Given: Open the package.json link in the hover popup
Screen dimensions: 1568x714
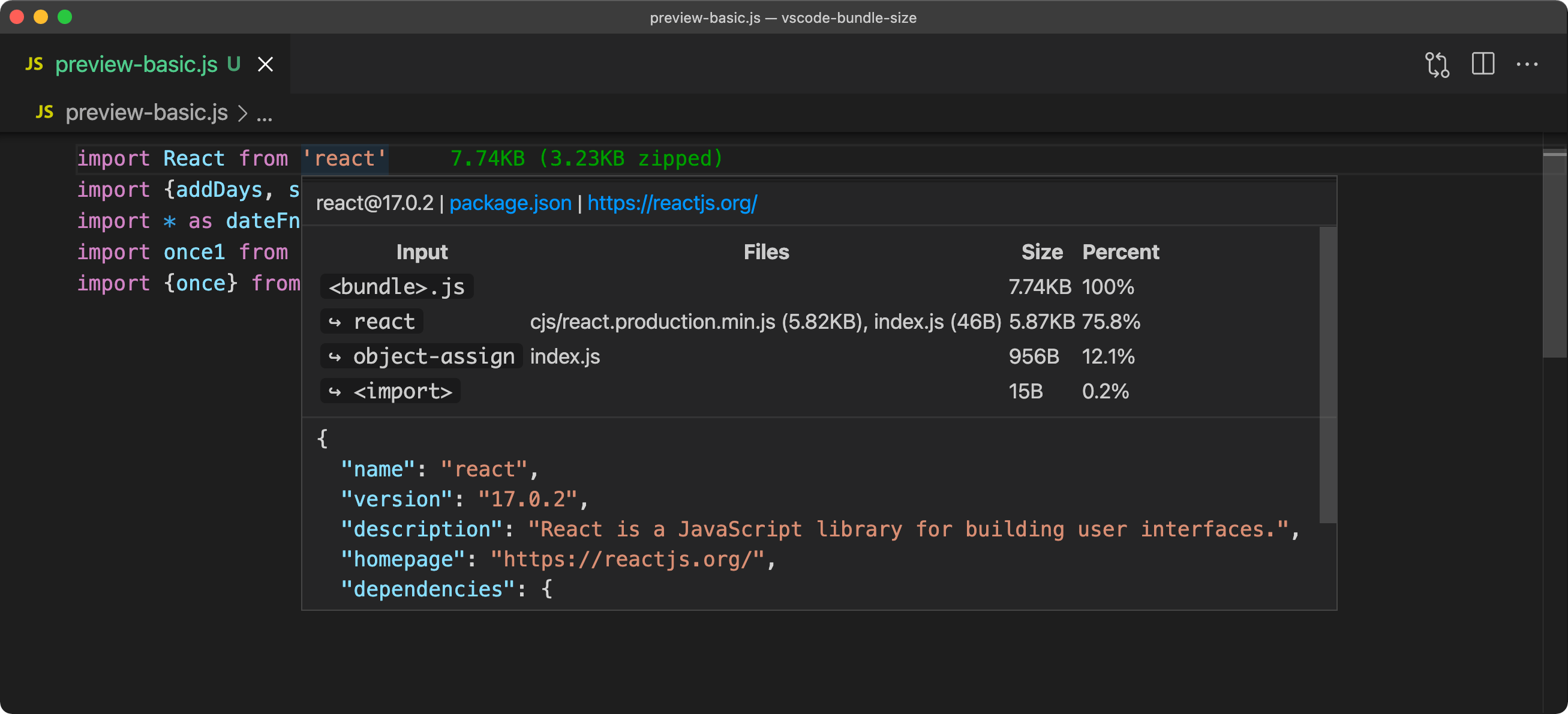Looking at the screenshot, I should [x=510, y=203].
